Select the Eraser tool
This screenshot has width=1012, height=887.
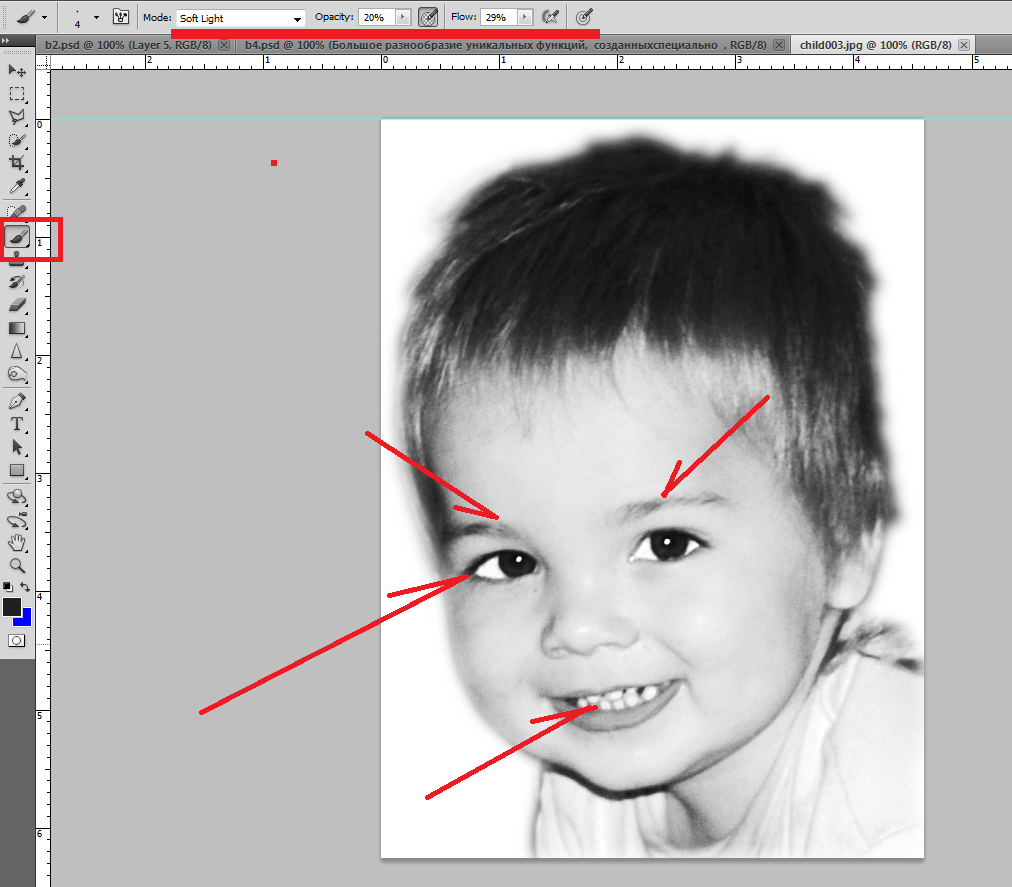point(17,305)
